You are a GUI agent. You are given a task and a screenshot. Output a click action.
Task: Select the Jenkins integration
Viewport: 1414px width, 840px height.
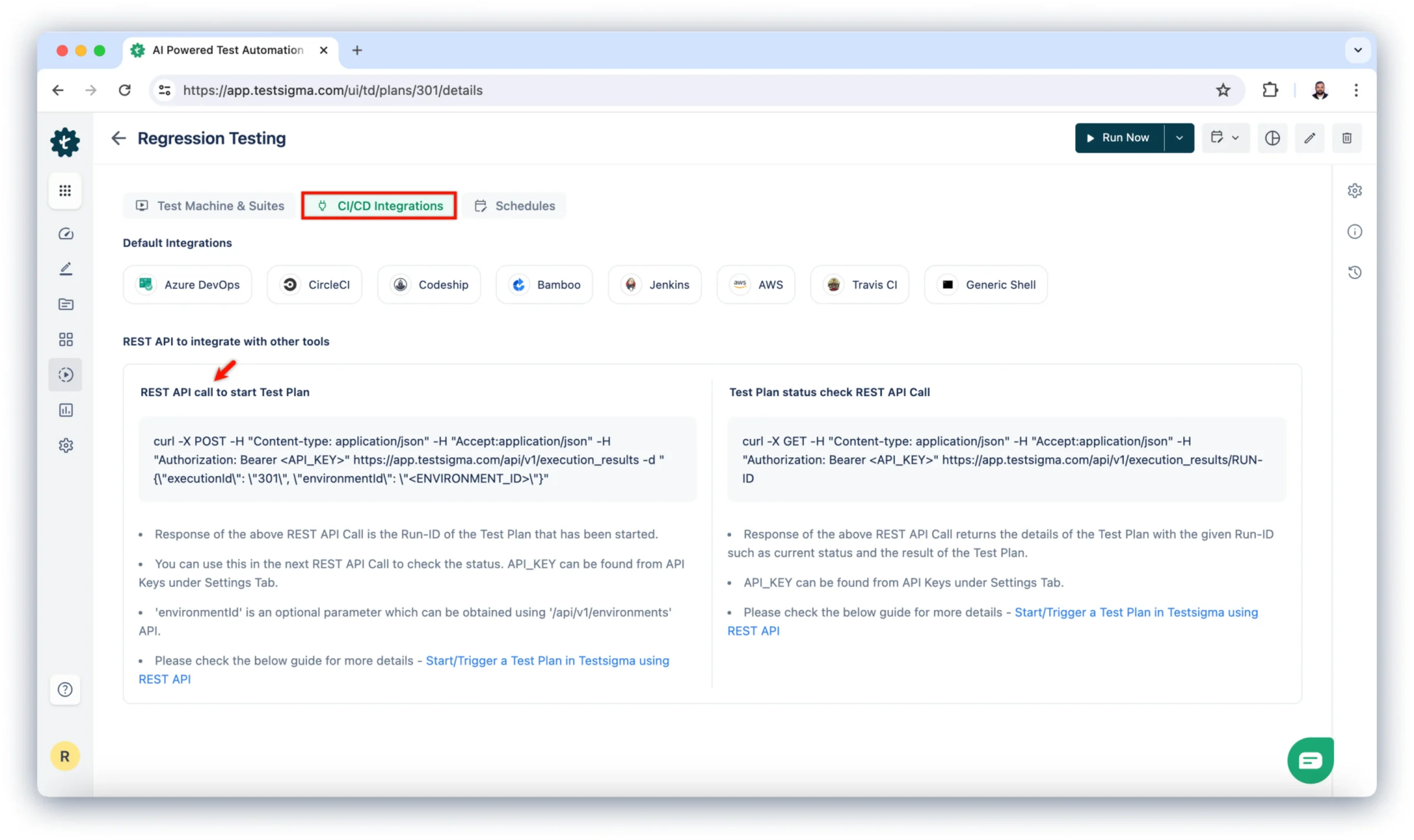[655, 285]
